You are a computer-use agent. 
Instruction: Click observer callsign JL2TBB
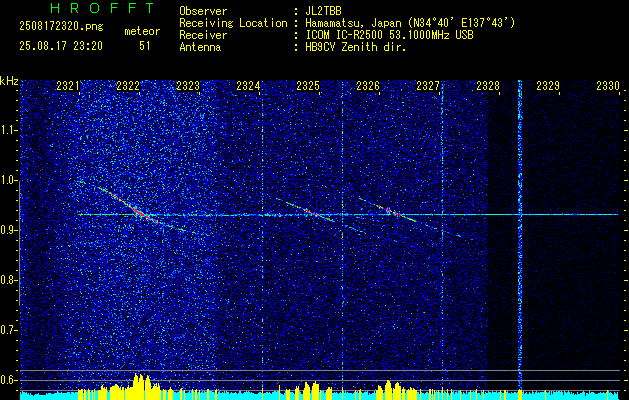point(323,11)
